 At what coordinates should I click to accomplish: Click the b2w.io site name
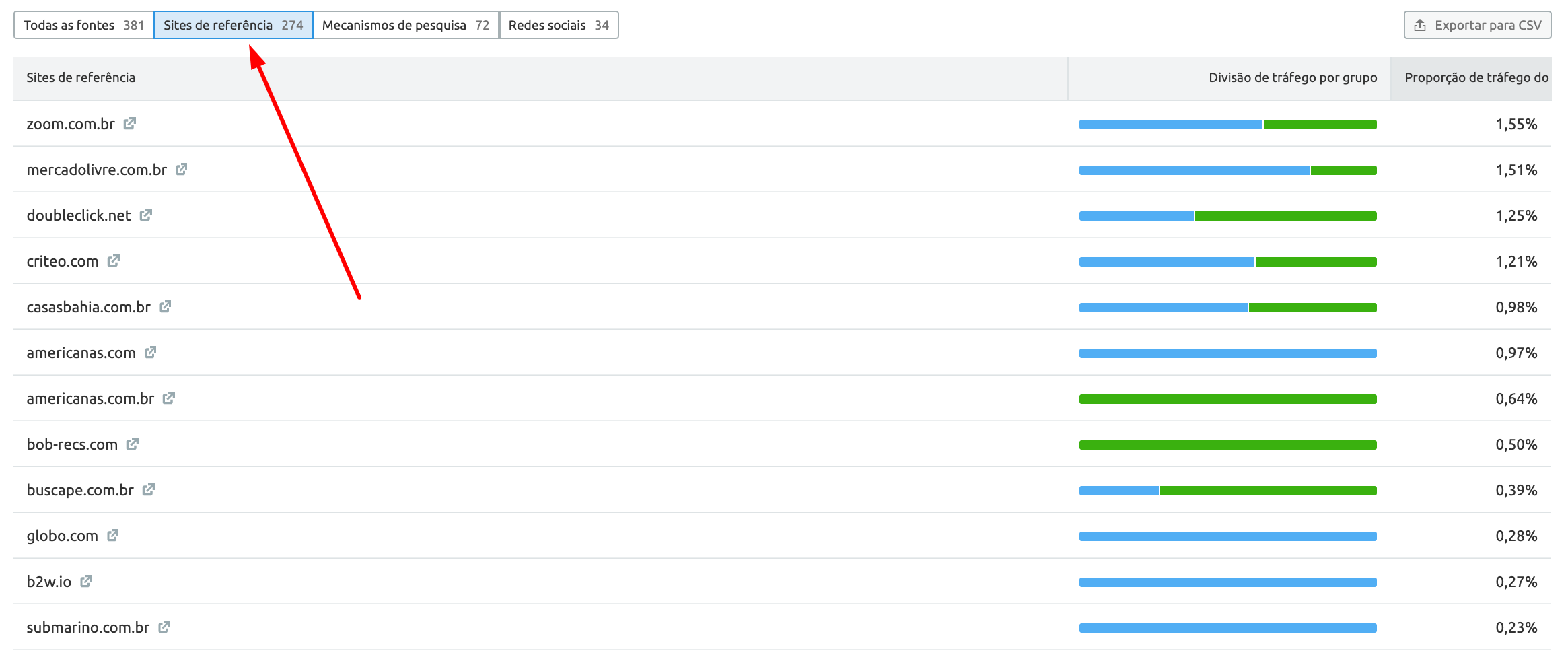(49, 582)
